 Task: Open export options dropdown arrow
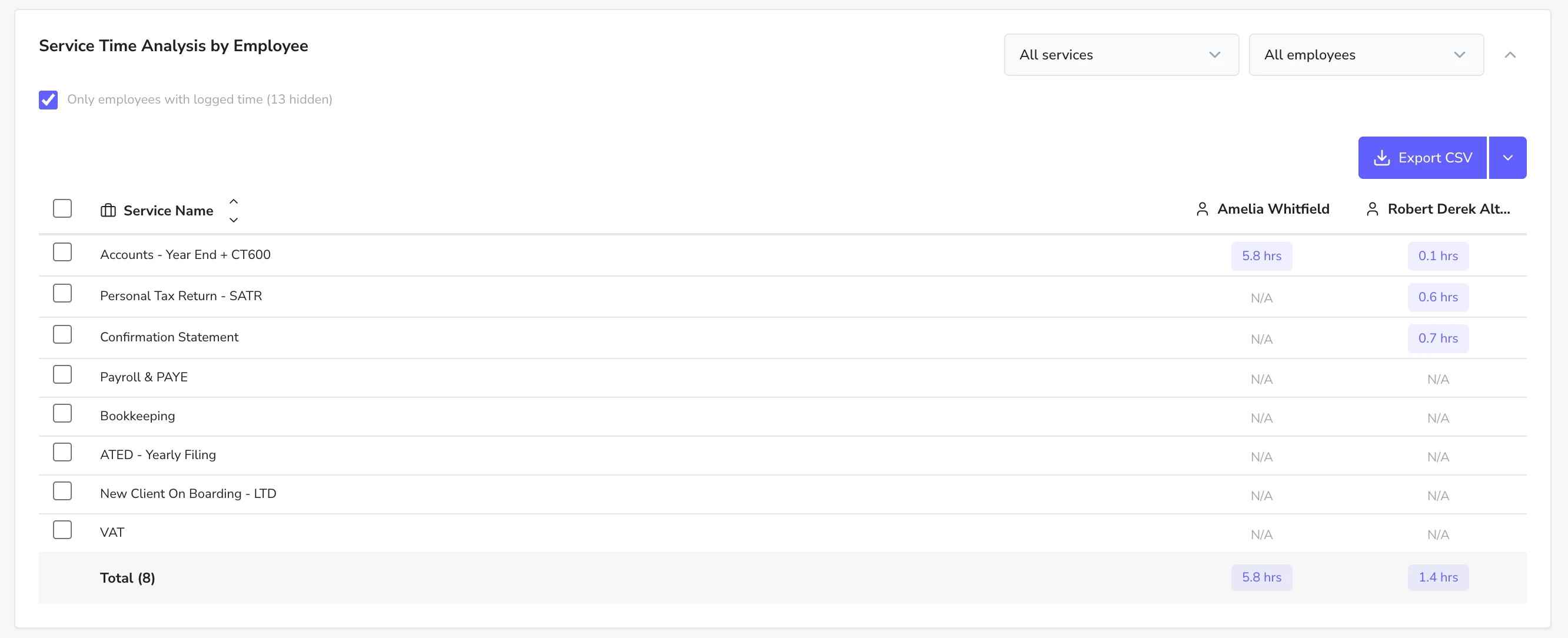(x=1508, y=158)
